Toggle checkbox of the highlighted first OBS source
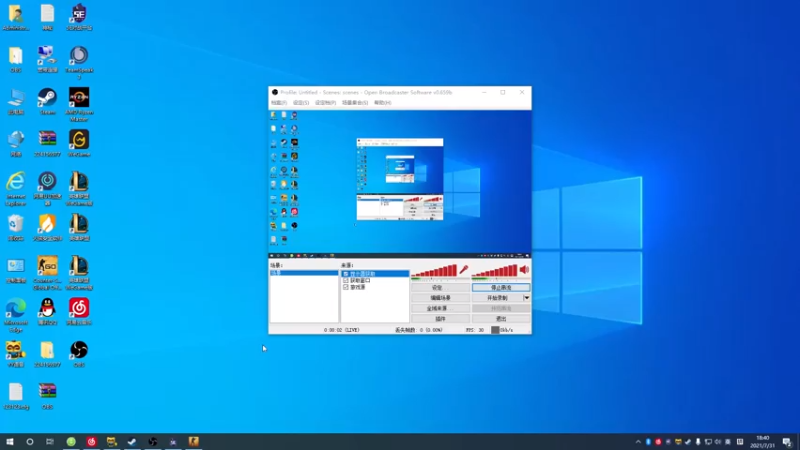This screenshot has width=800, height=450. pyautogui.click(x=346, y=274)
